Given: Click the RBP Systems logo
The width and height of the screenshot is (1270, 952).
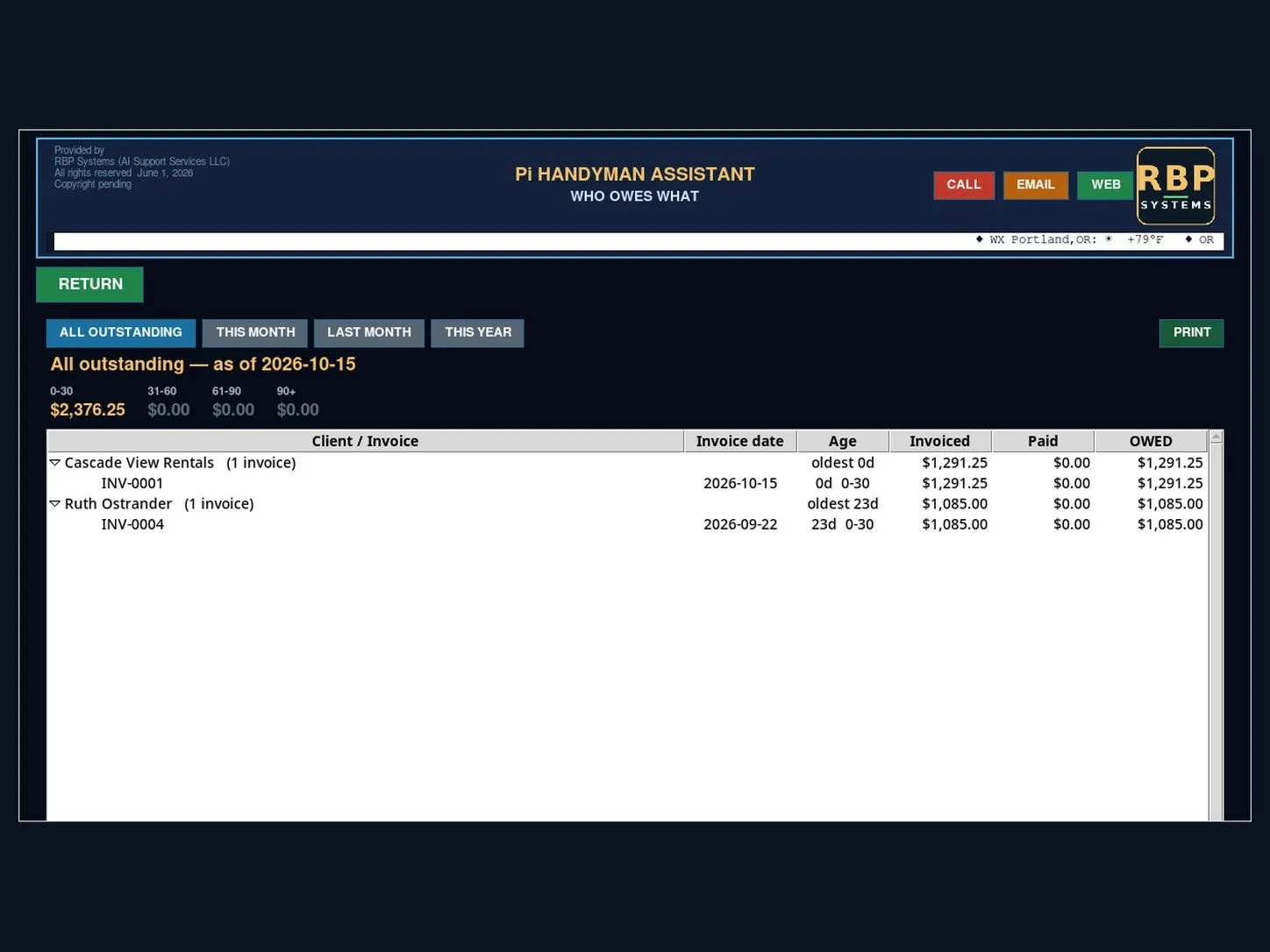Looking at the screenshot, I should click(1175, 186).
